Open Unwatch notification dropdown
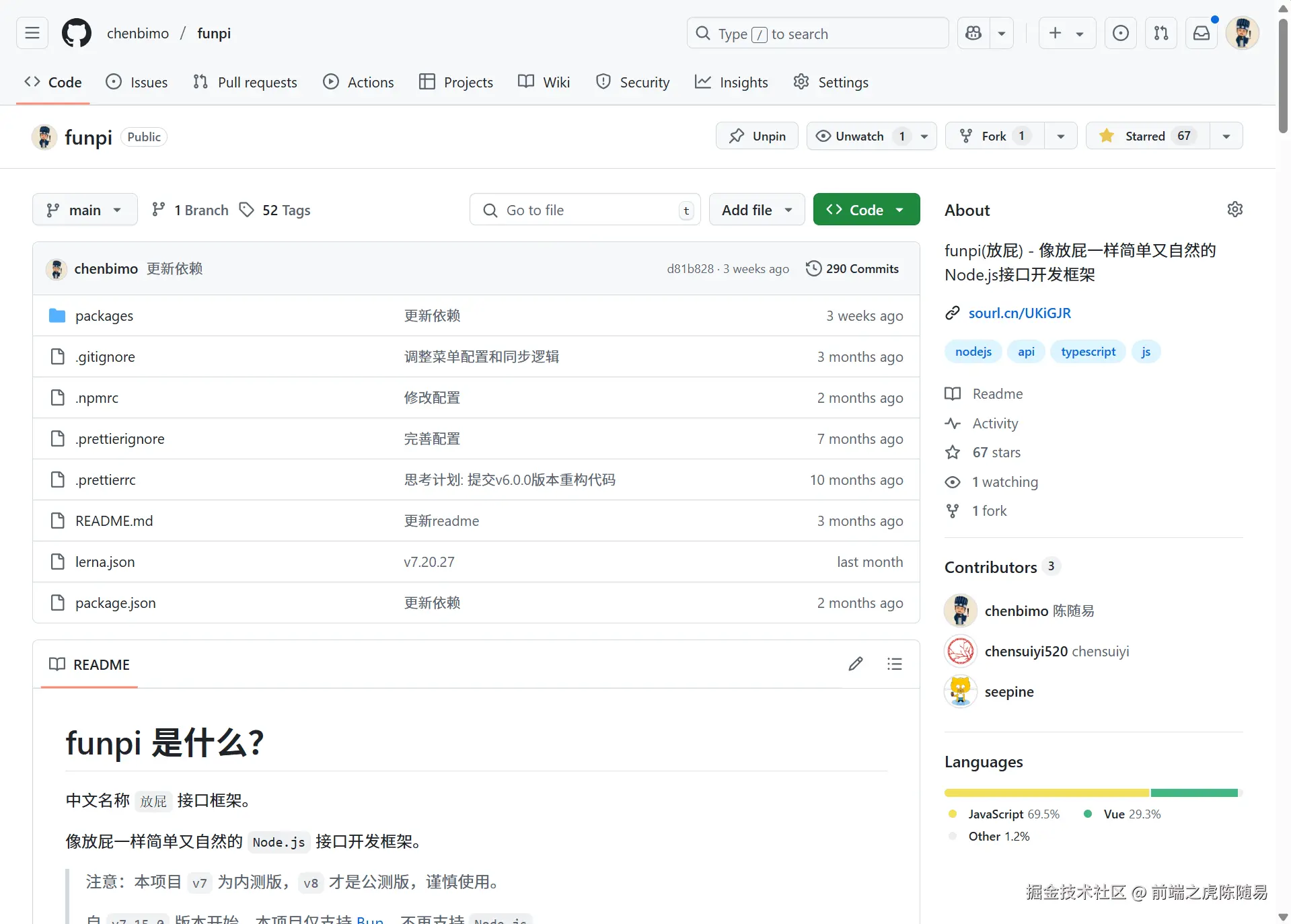The width and height of the screenshot is (1291, 924). click(872, 136)
